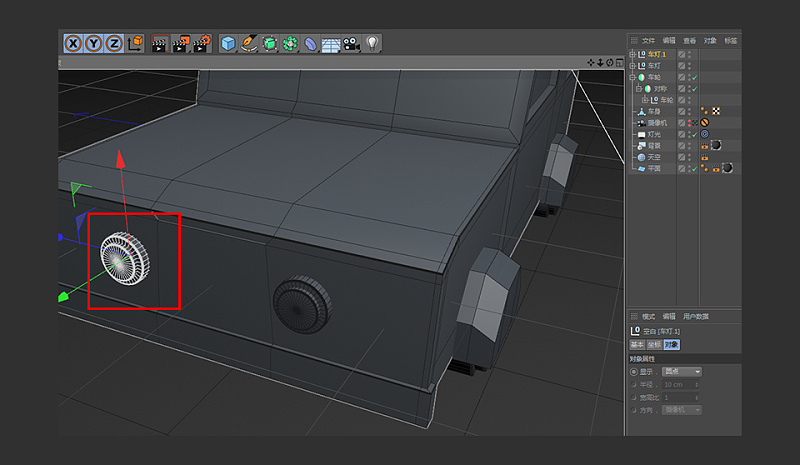Toggle the Z axis lock
Screen dimensions: 800x465
coord(114,43)
